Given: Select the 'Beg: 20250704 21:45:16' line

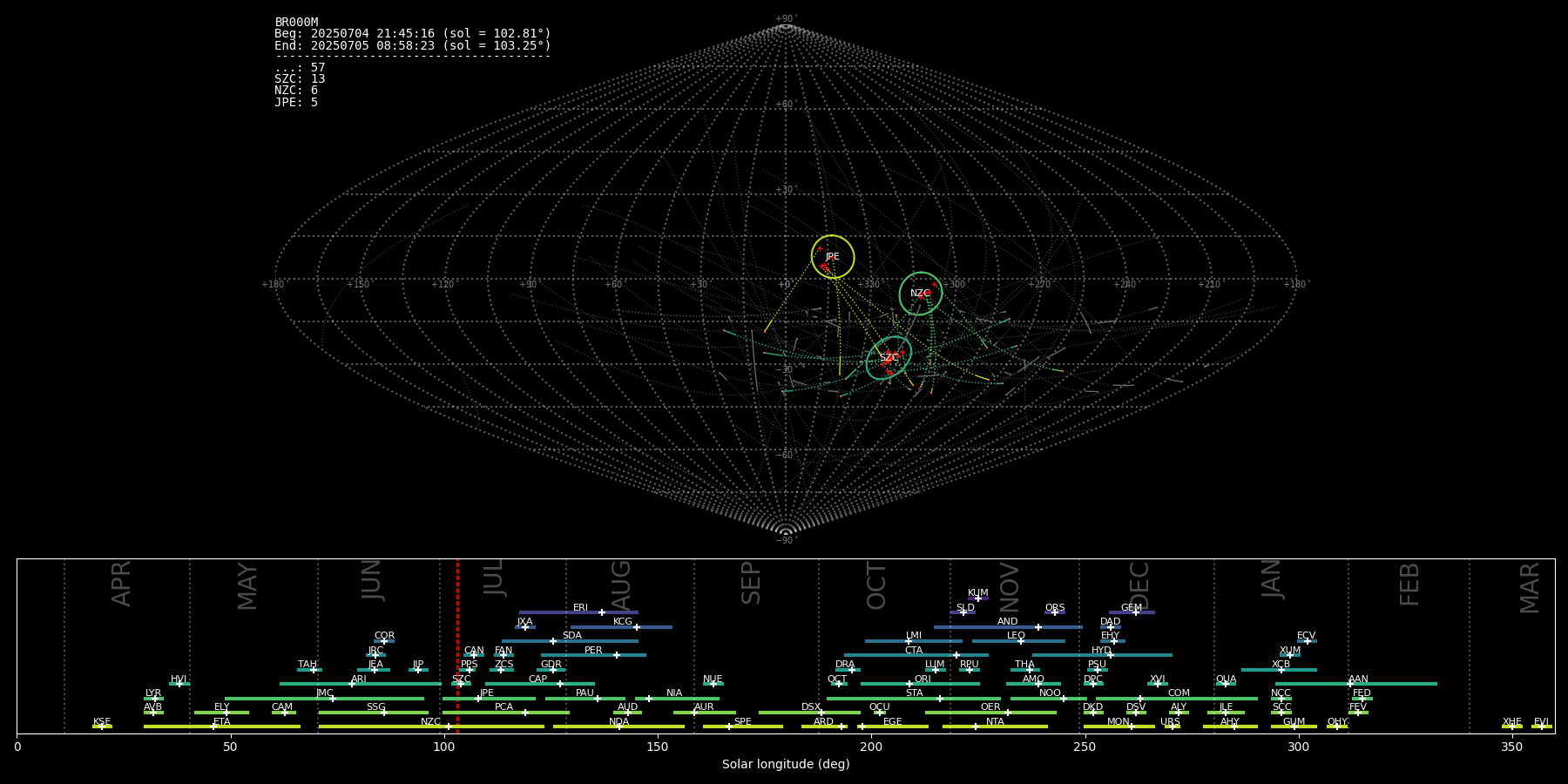Looking at the screenshot, I should point(413,34).
